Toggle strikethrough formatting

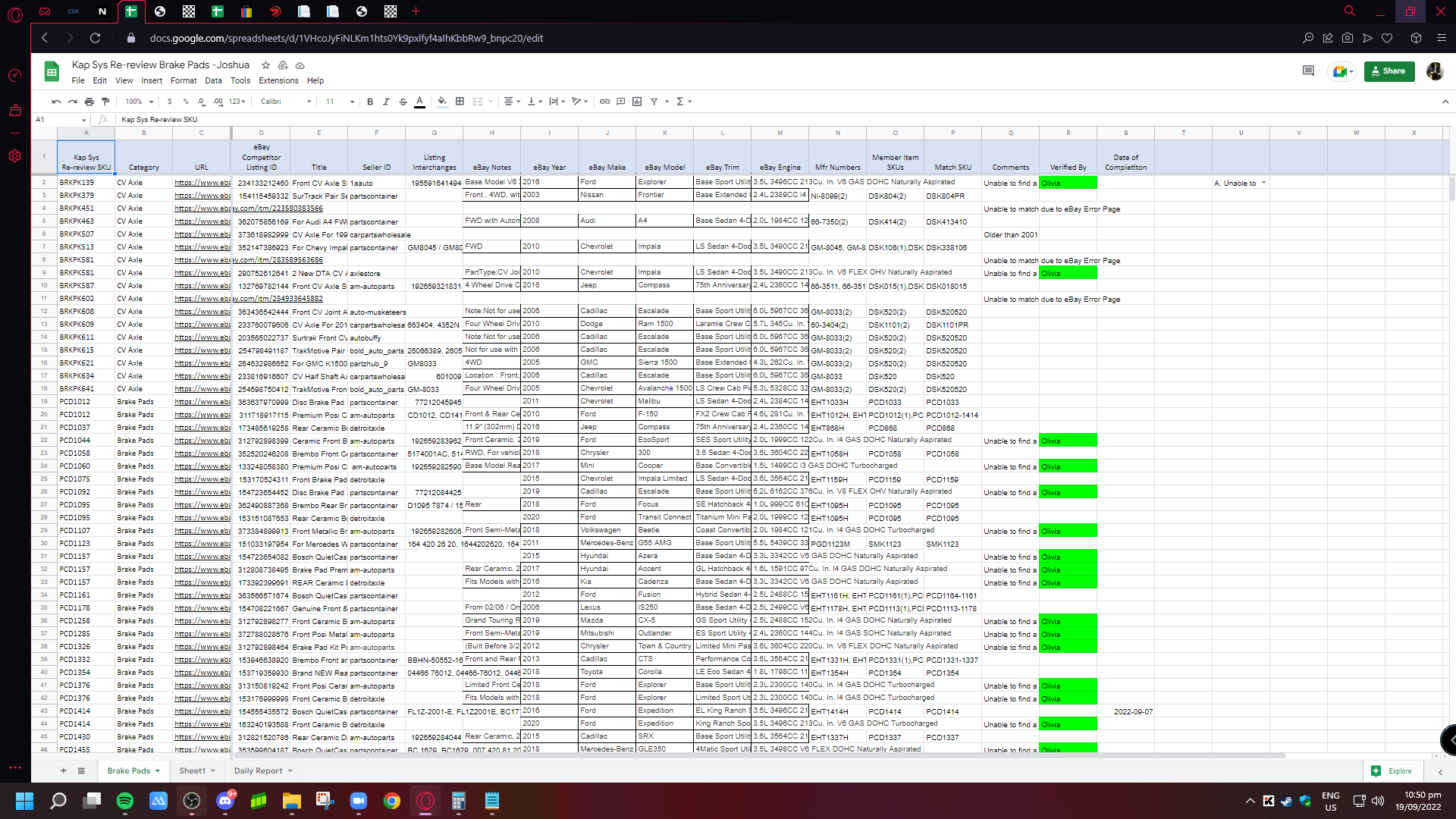403,102
